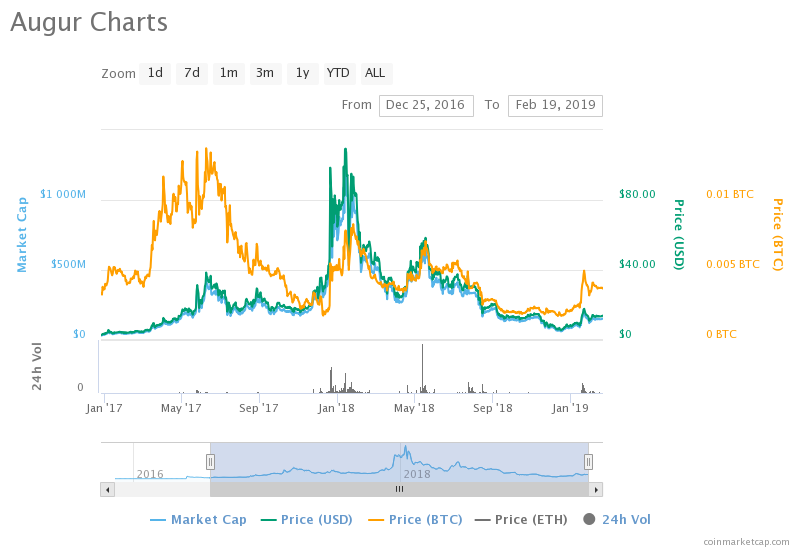Click the 24h Vol axis title
800x550 pixels.
coord(37,366)
